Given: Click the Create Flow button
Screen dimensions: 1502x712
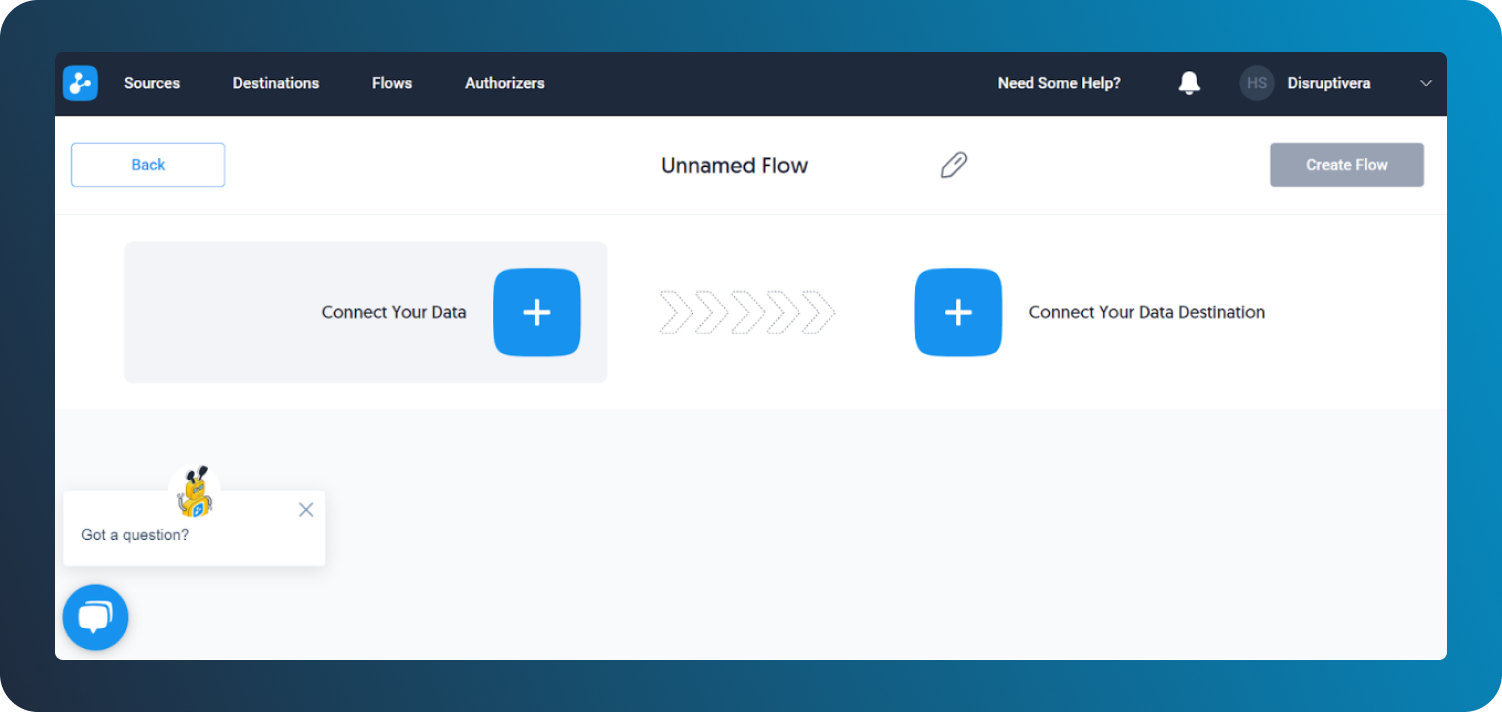Looking at the screenshot, I should pos(1346,164).
